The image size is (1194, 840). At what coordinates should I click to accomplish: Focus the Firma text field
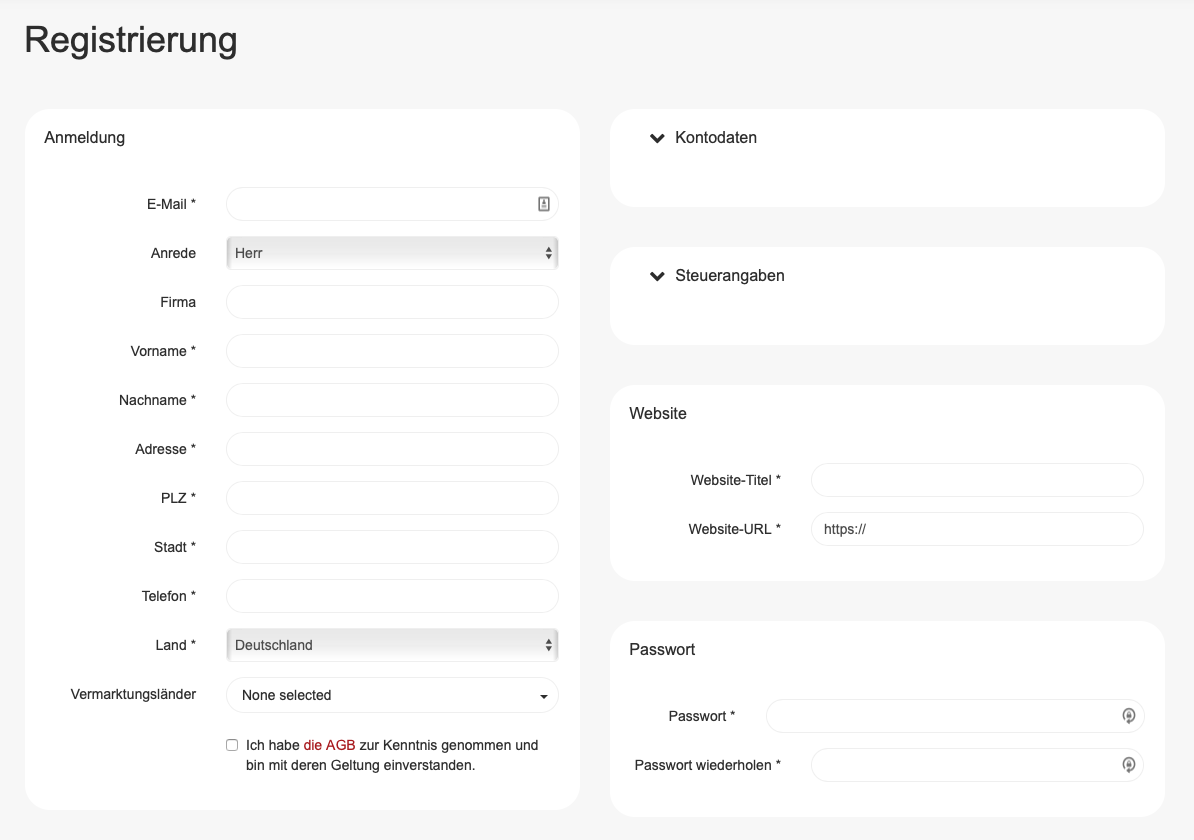click(x=392, y=302)
